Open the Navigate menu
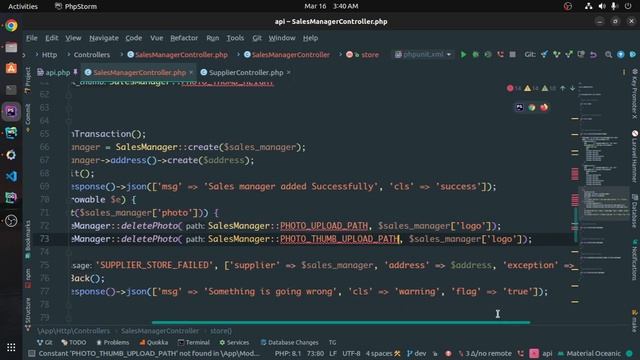Viewport: 640px width, 360px height. pyautogui.click(x=104, y=38)
